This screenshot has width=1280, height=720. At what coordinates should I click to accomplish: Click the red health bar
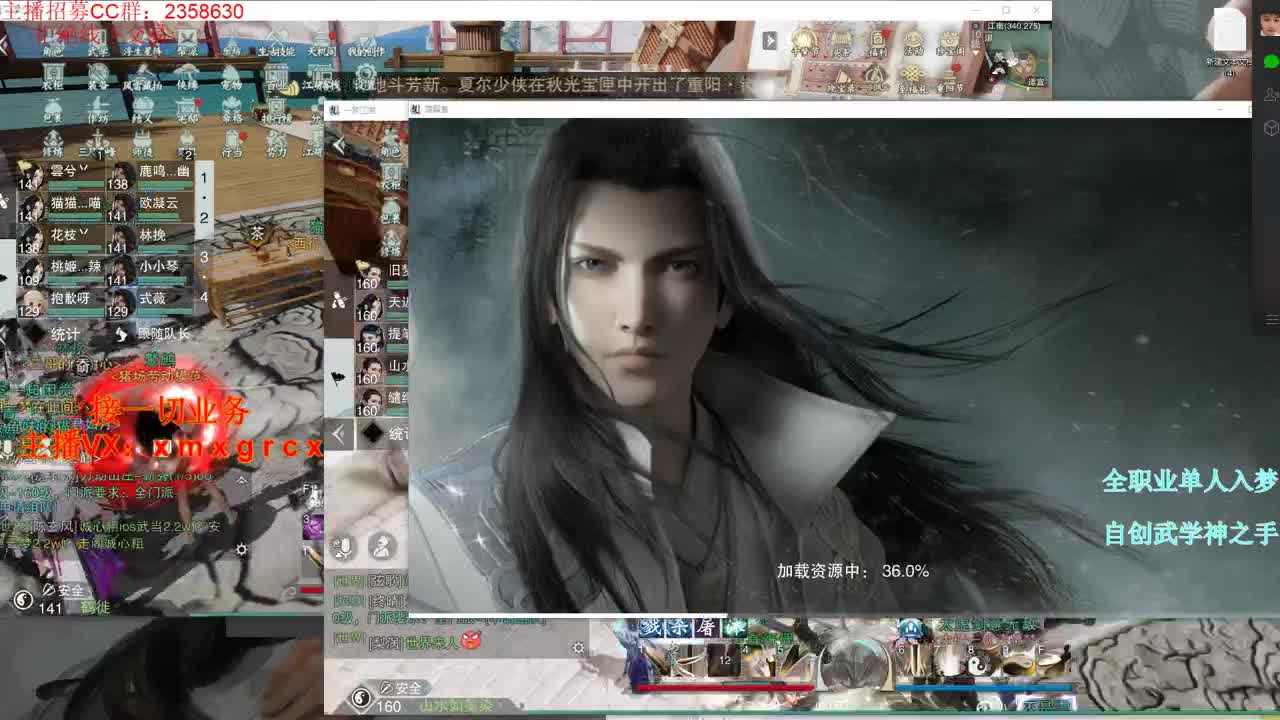725,687
